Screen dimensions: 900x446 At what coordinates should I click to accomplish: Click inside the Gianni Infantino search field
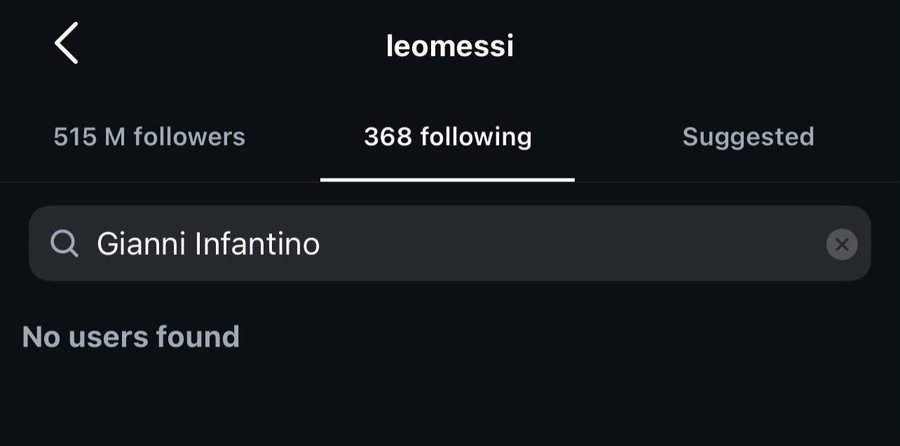click(449, 243)
